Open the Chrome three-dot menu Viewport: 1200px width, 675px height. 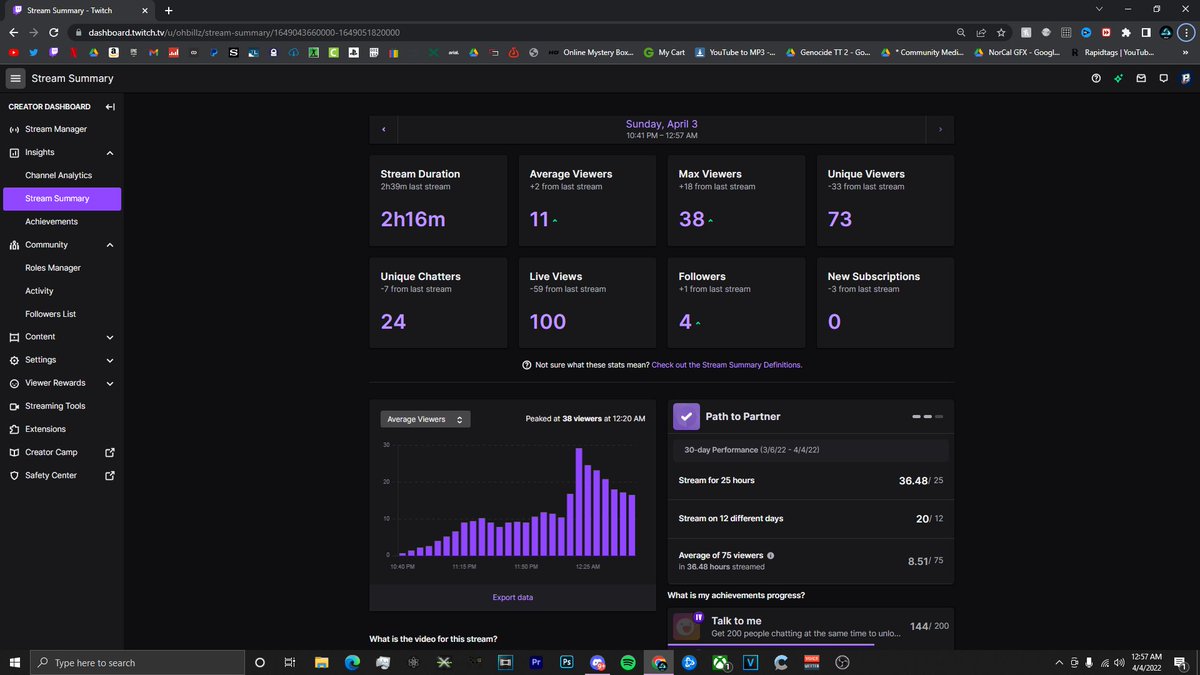click(x=1186, y=31)
